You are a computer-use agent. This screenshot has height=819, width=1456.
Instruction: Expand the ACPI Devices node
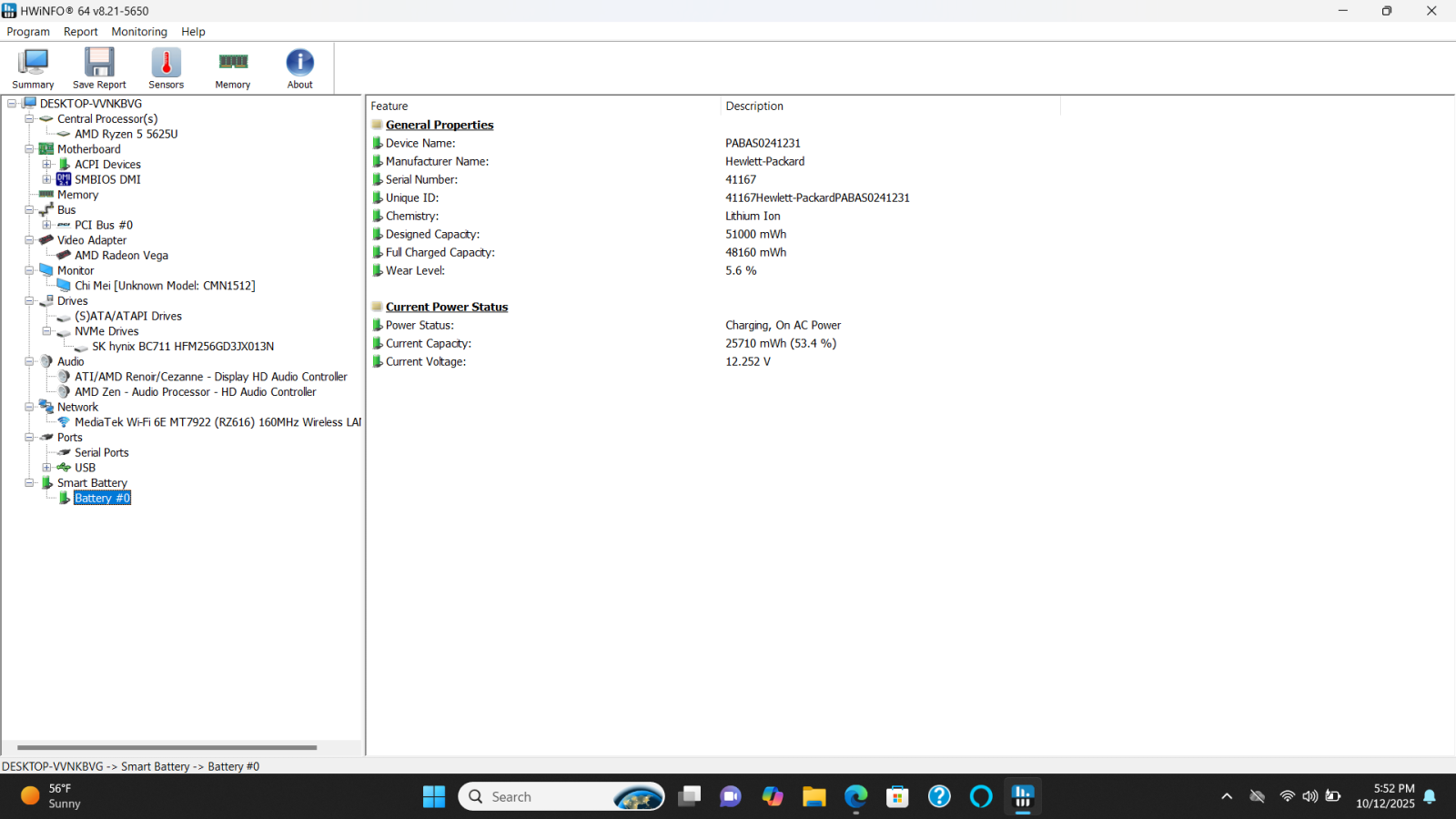46,164
